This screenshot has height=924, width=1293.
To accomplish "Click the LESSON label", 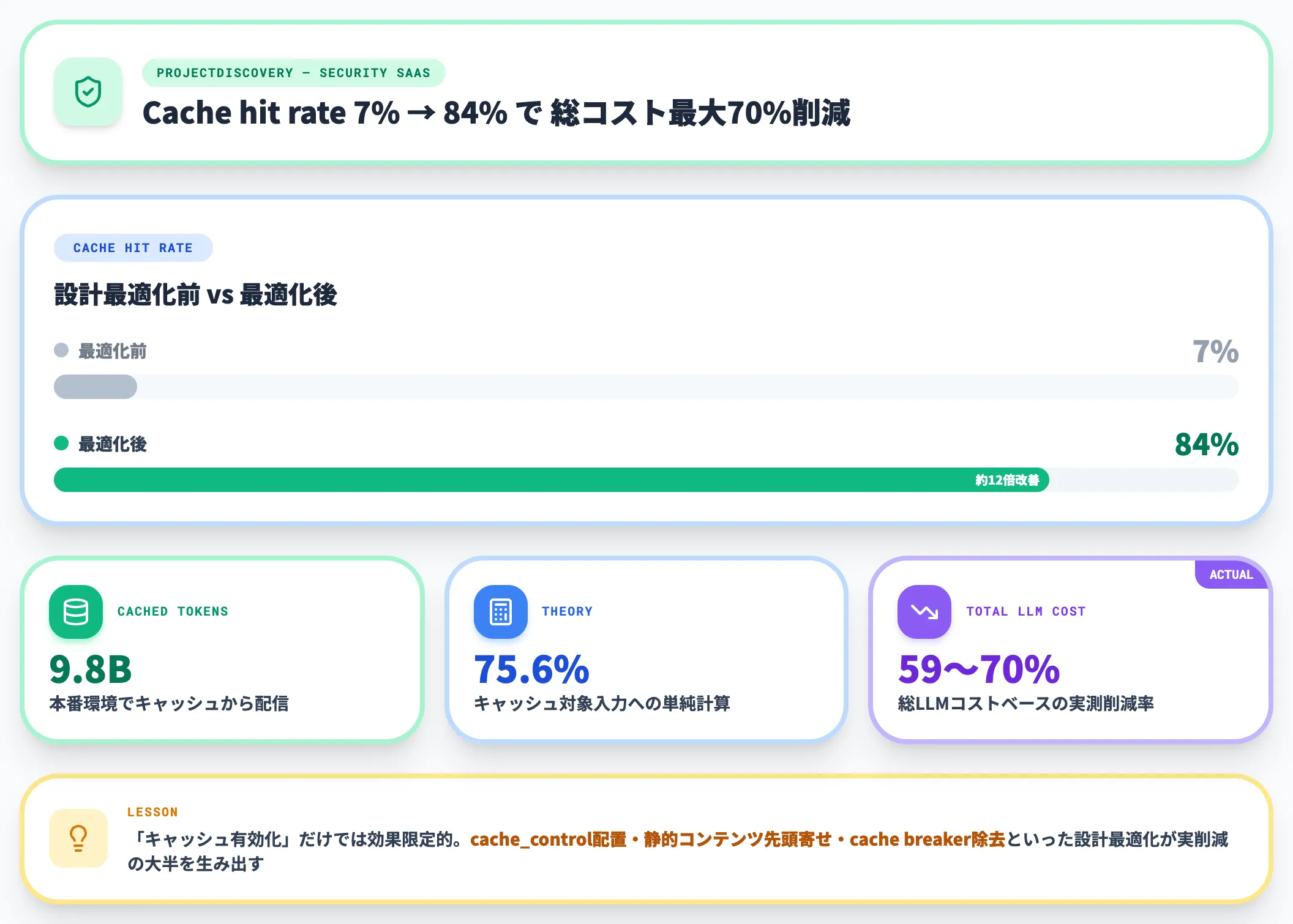I will (152, 812).
